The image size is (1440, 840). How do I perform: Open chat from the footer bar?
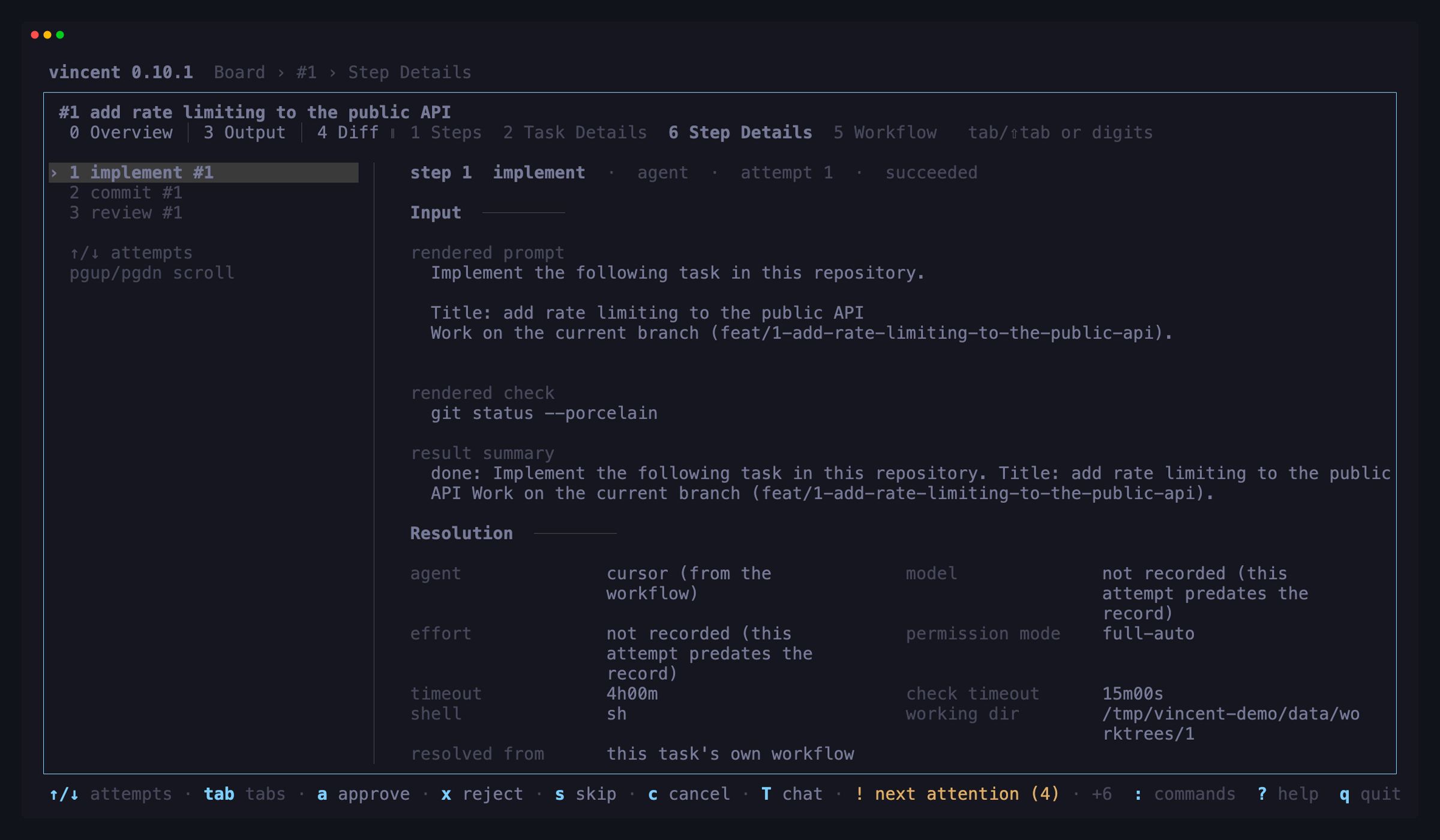click(x=792, y=794)
